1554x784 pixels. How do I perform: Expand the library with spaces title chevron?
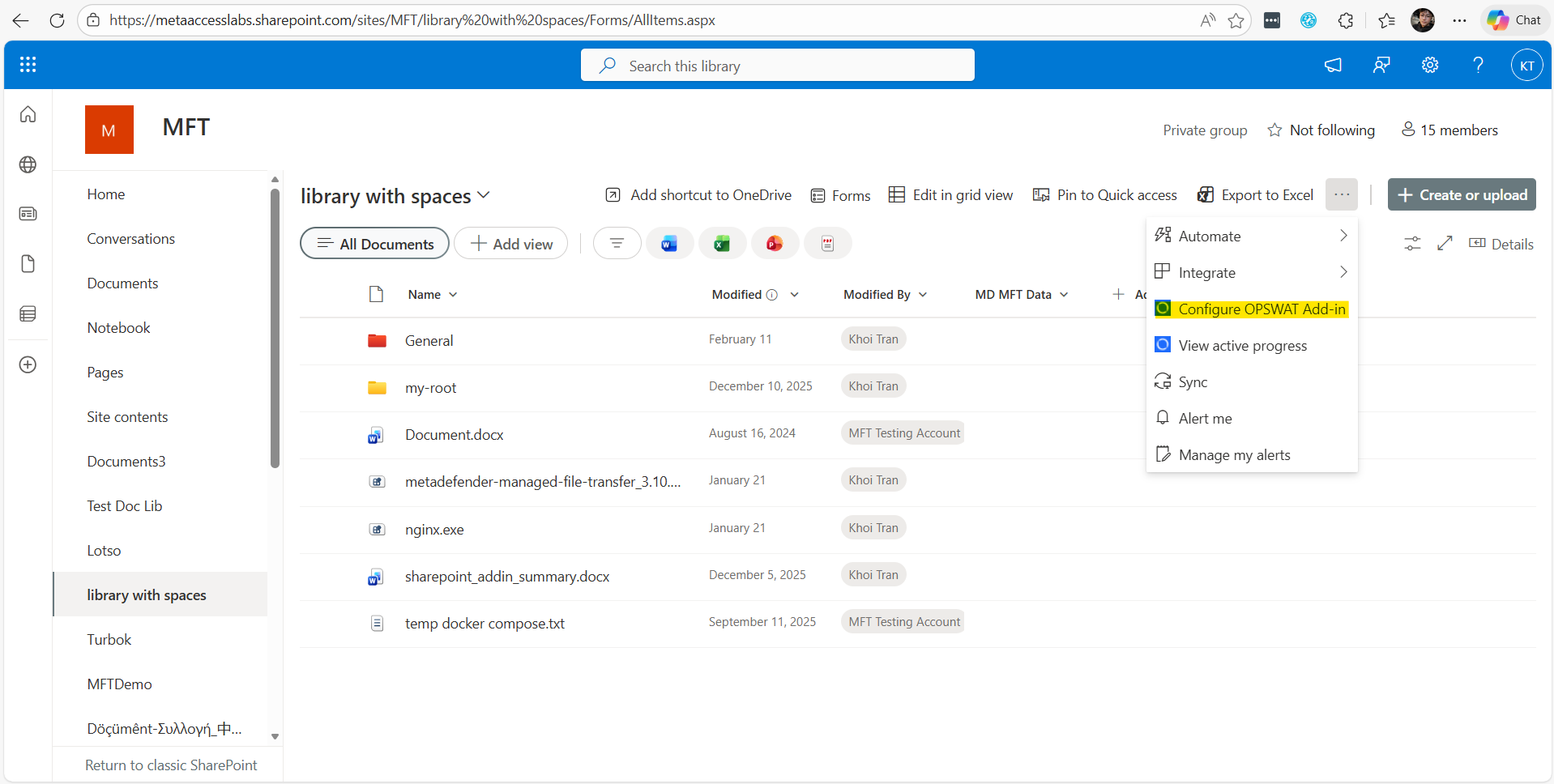(x=485, y=195)
